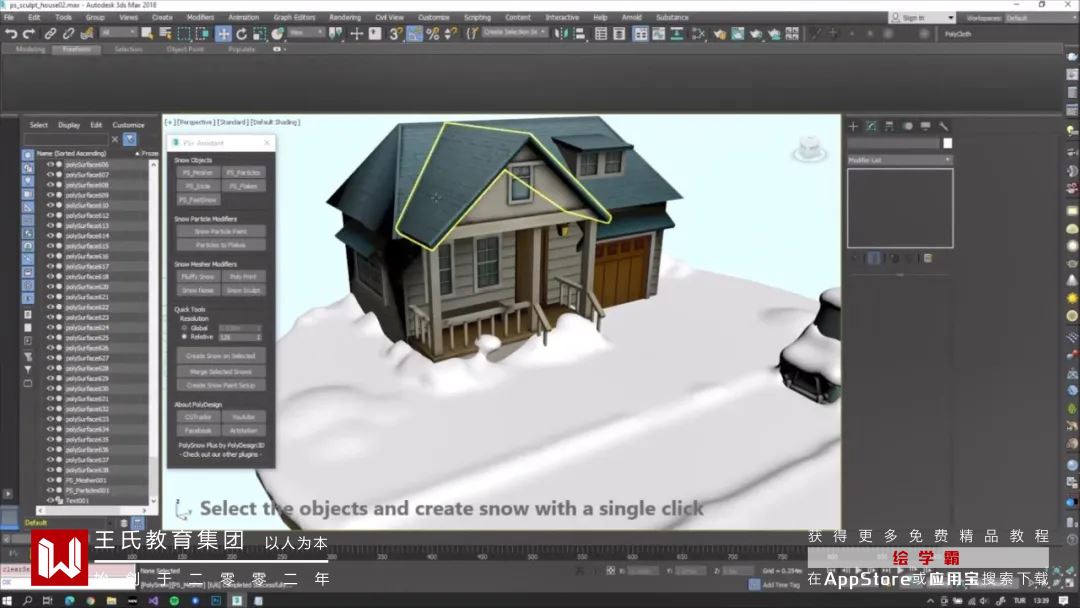Enable the Angle Snap toggle
Viewport: 1080px width, 608px height.
pyautogui.click(x=414, y=33)
